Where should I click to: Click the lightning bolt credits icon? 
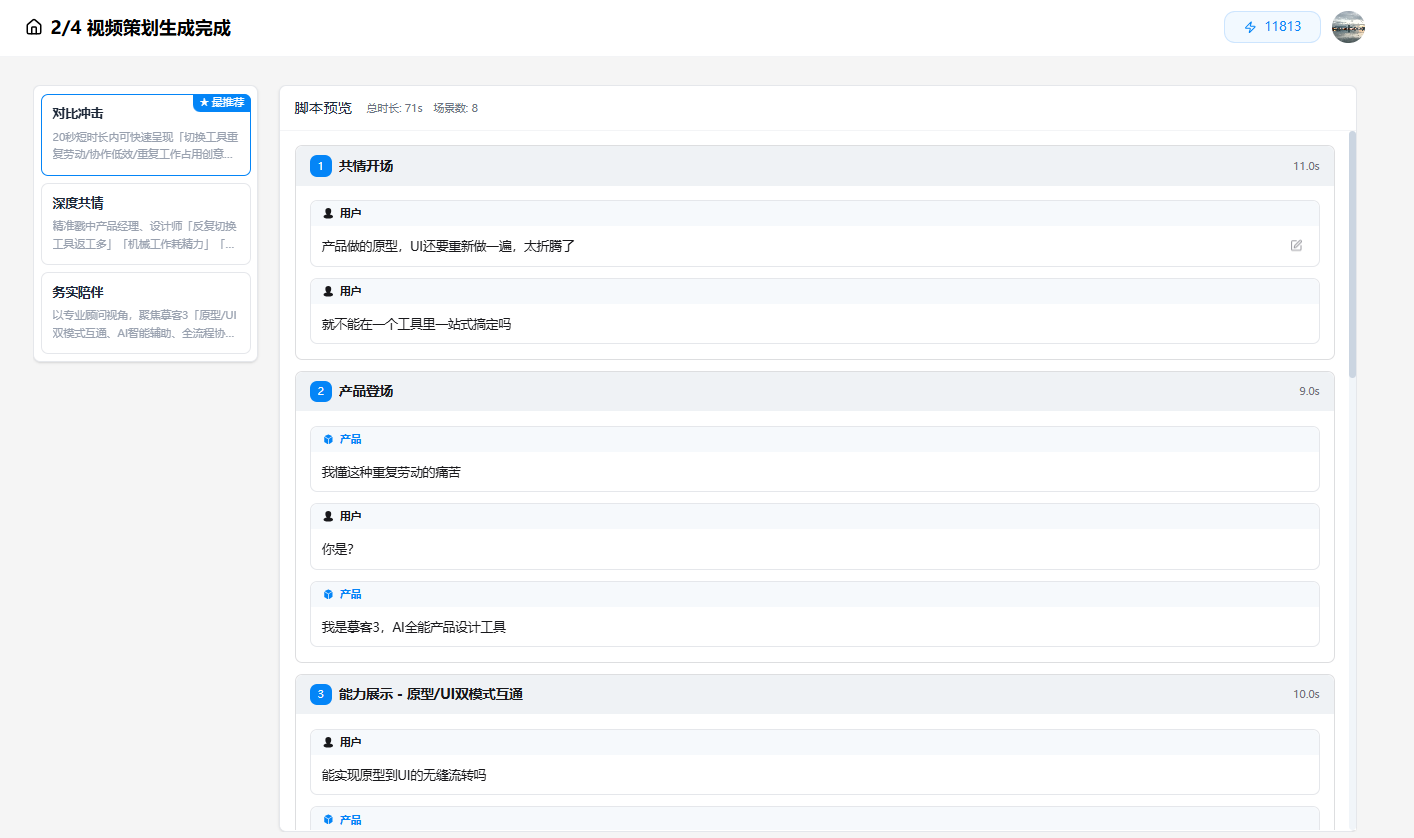(1250, 27)
